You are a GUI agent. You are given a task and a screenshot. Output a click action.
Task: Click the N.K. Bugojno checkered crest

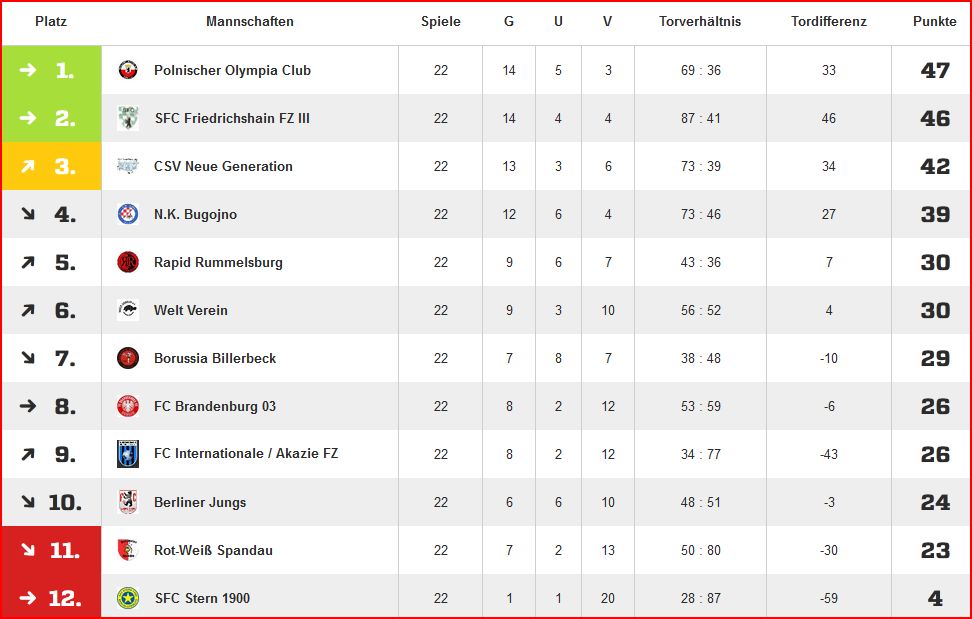pyautogui.click(x=128, y=214)
